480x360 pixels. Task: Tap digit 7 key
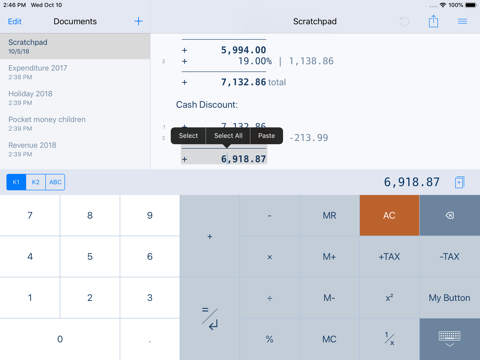[30, 216]
